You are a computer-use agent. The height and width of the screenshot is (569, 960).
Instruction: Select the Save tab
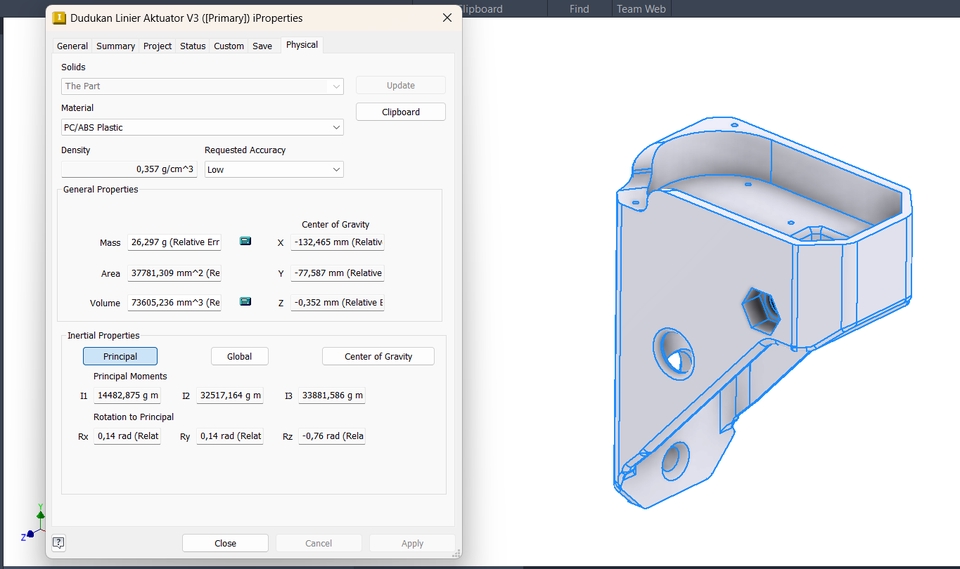(262, 46)
